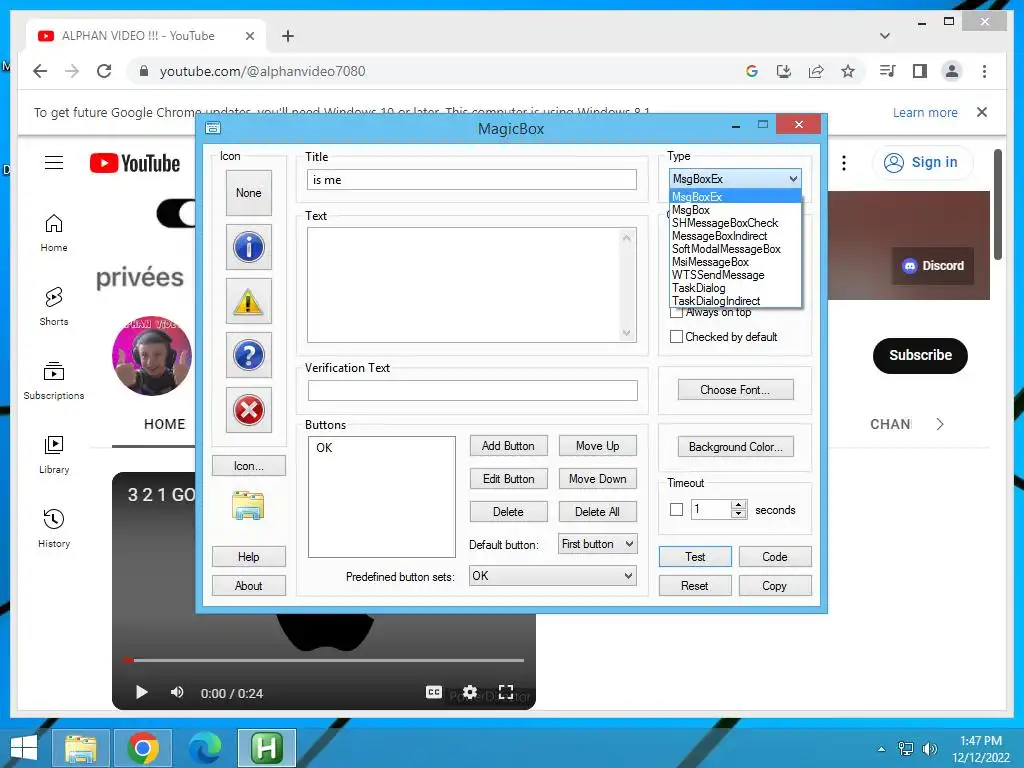Select MessageBoxIndirect type
1024x768 pixels.
(x=735, y=236)
